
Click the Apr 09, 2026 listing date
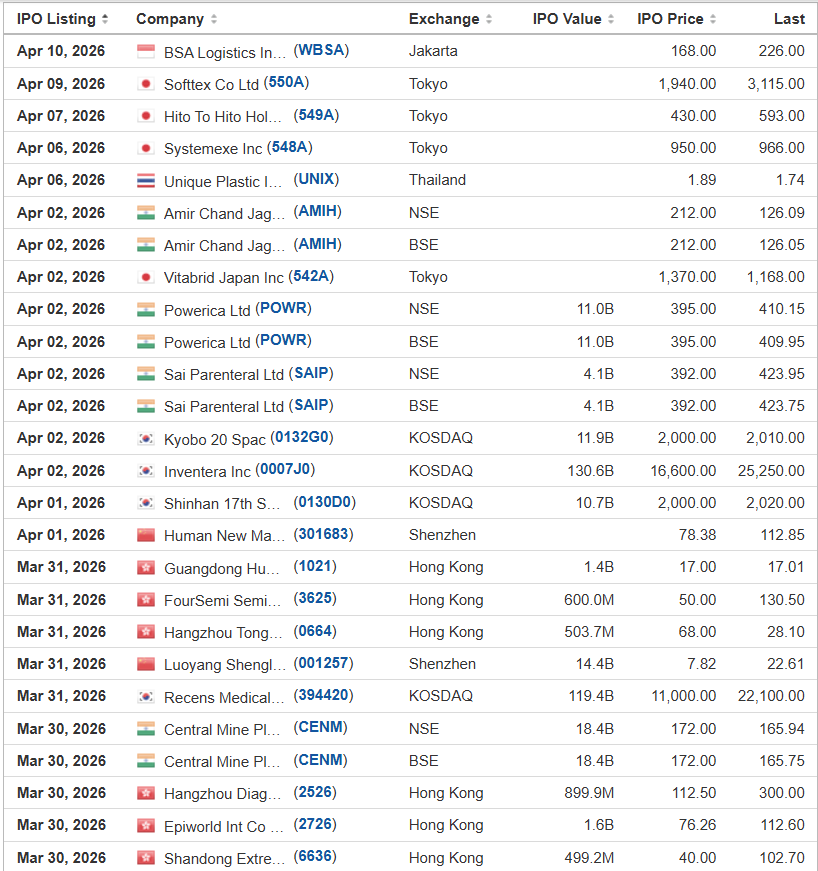tap(61, 84)
